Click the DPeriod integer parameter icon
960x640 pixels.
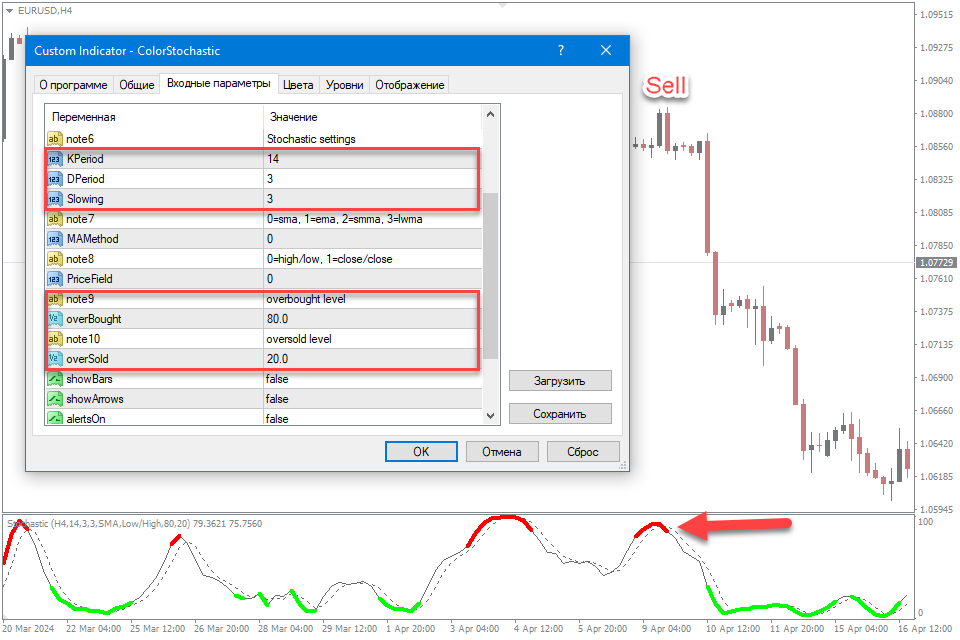[55, 179]
